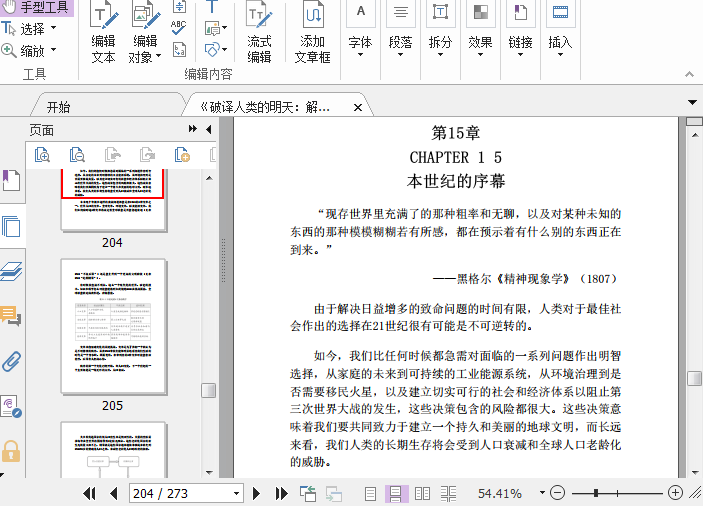Switch to continuous page view mode
The width and height of the screenshot is (703, 506).
pos(396,493)
